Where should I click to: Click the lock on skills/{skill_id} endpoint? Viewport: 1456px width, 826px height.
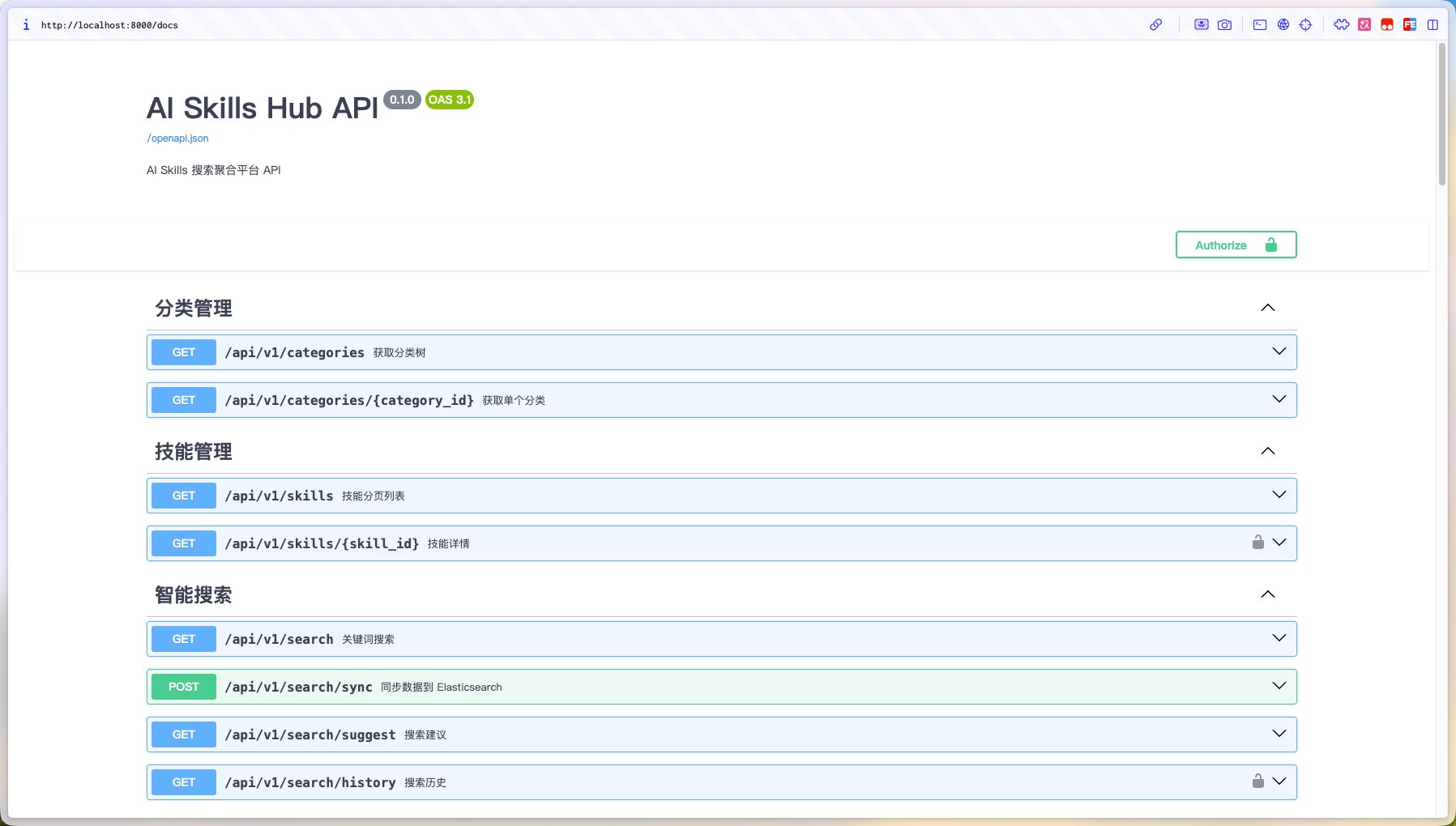1257,543
